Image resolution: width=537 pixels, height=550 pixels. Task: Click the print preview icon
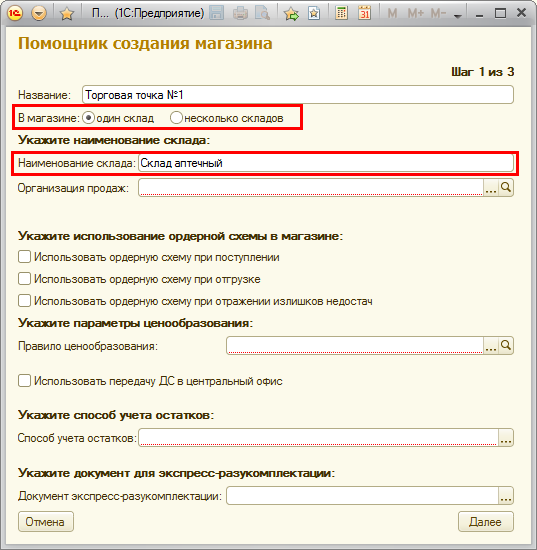[x=262, y=13]
